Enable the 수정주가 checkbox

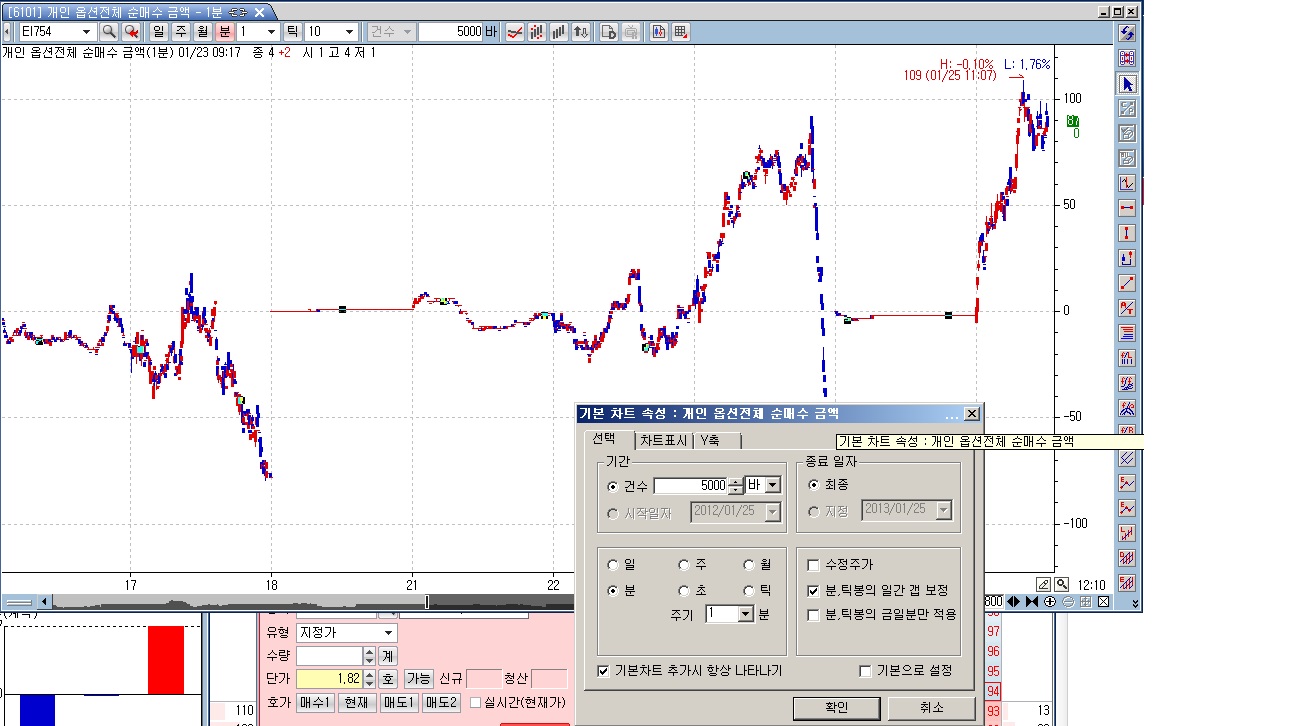(813, 565)
